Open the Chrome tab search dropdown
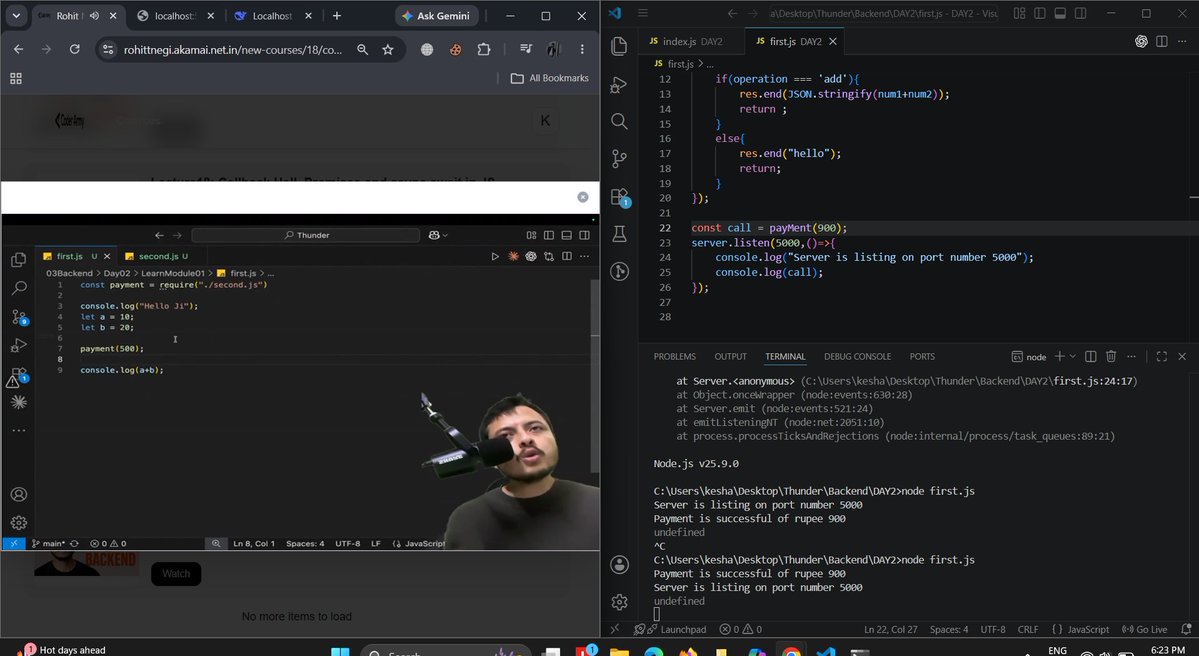Image resolution: width=1199 pixels, height=656 pixels. point(16,15)
